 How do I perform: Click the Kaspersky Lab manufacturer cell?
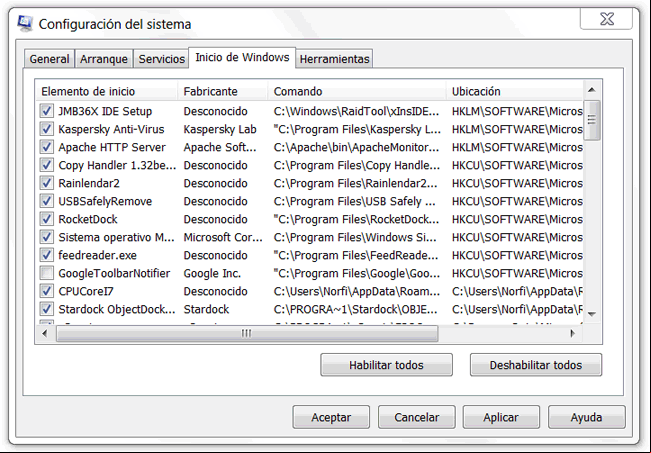point(220,130)
